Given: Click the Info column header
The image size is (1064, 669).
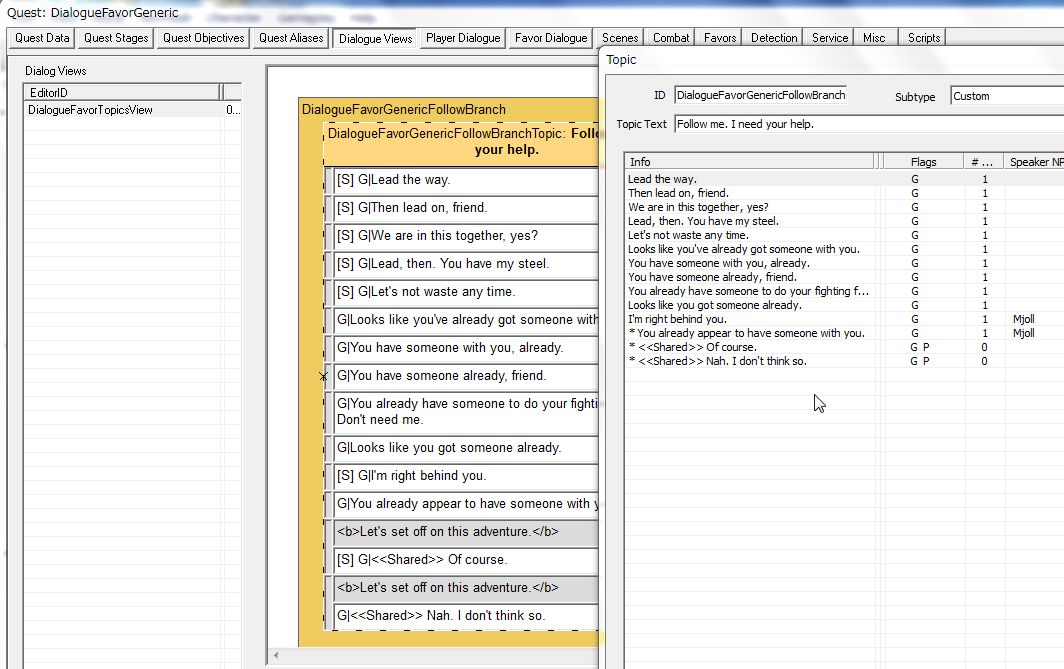Looking at the screenshot, I should point(750,161).
